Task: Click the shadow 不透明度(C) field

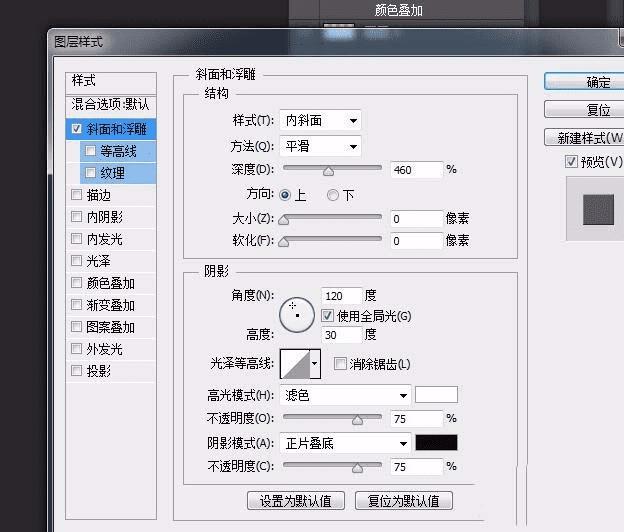Action: coord(417,466)
